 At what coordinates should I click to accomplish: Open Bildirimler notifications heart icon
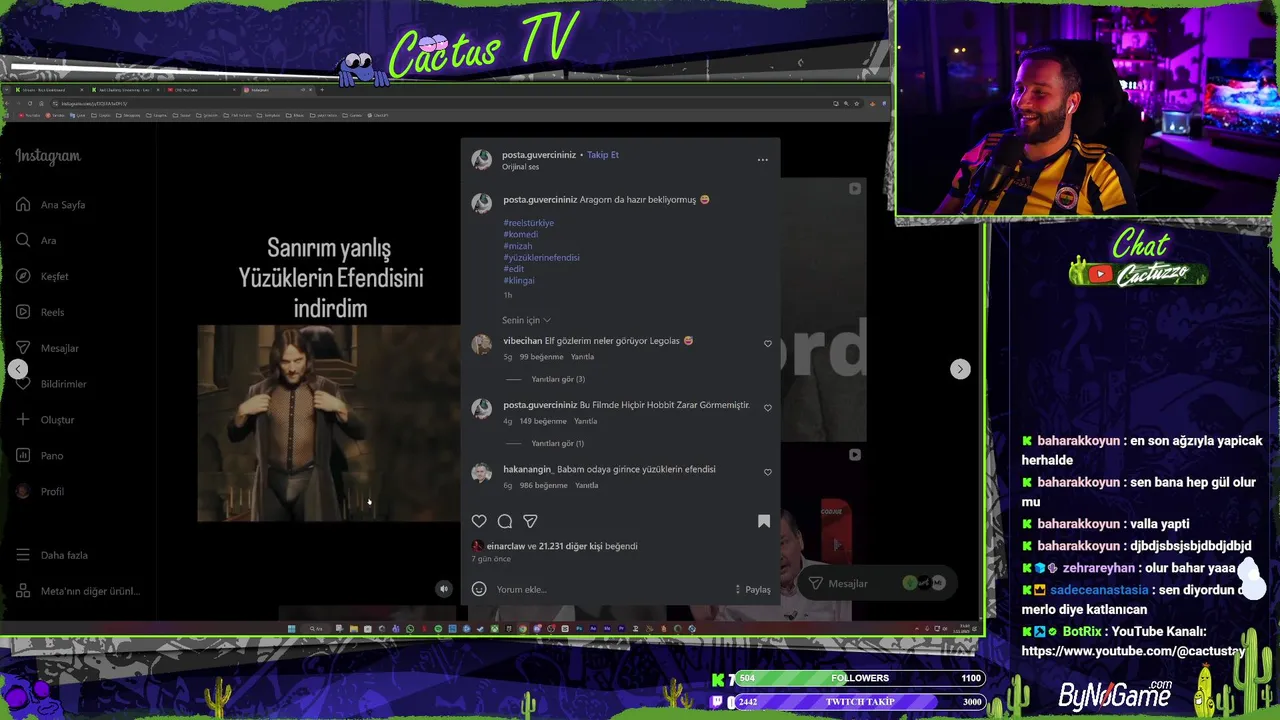click(22, 384)
